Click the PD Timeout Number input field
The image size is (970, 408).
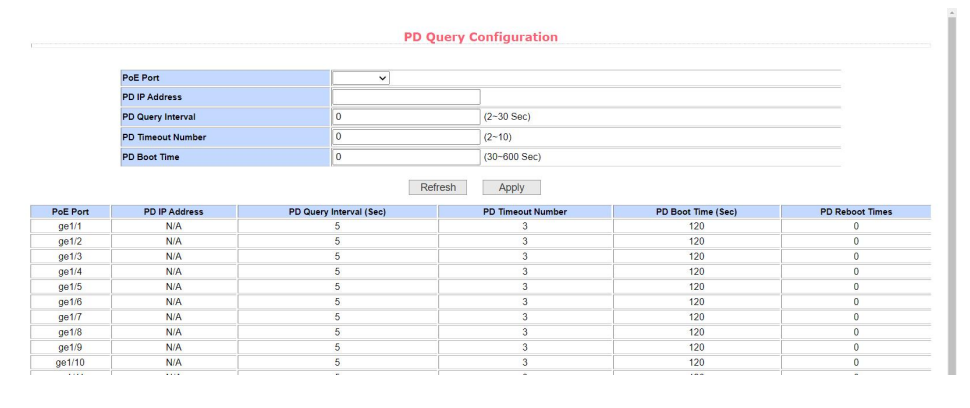pos(406,137)
